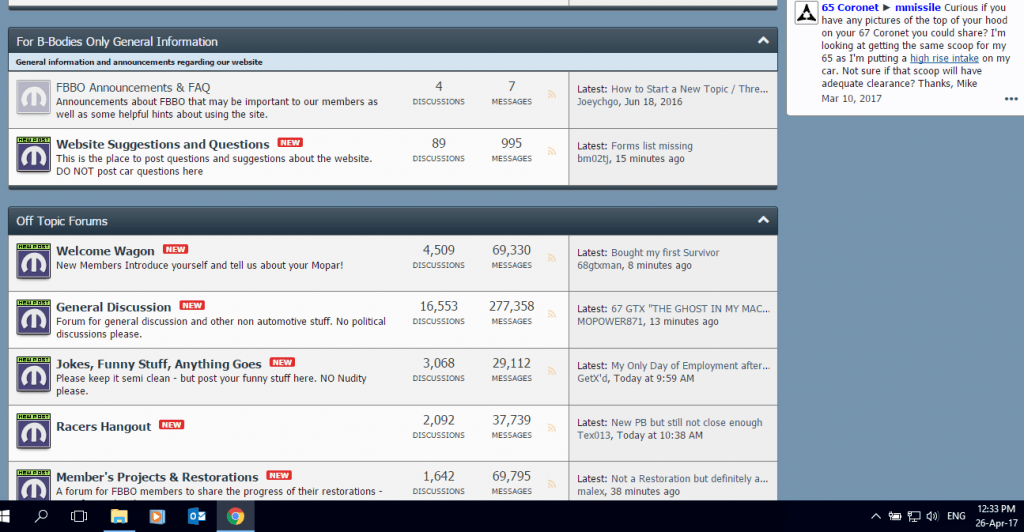View Tex013 user profile
The height and width of the screenshot is (532, 1024).
point(593,435)
